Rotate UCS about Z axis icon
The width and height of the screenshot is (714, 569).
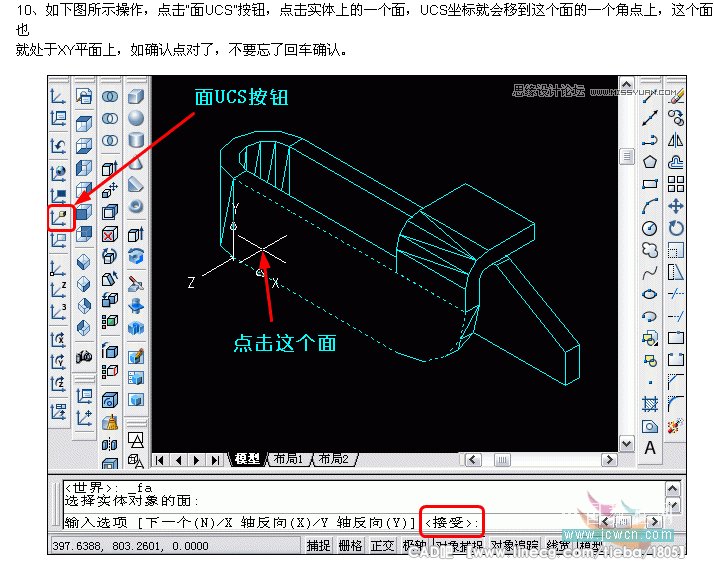[x=59, y=383]
